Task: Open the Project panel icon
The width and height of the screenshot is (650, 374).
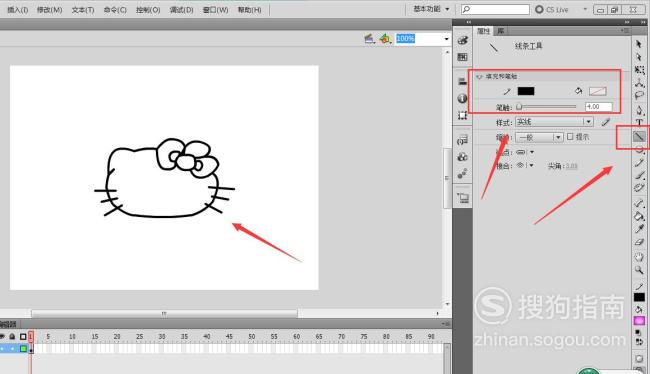Action: pyautogui.click(x=463, y=198)
